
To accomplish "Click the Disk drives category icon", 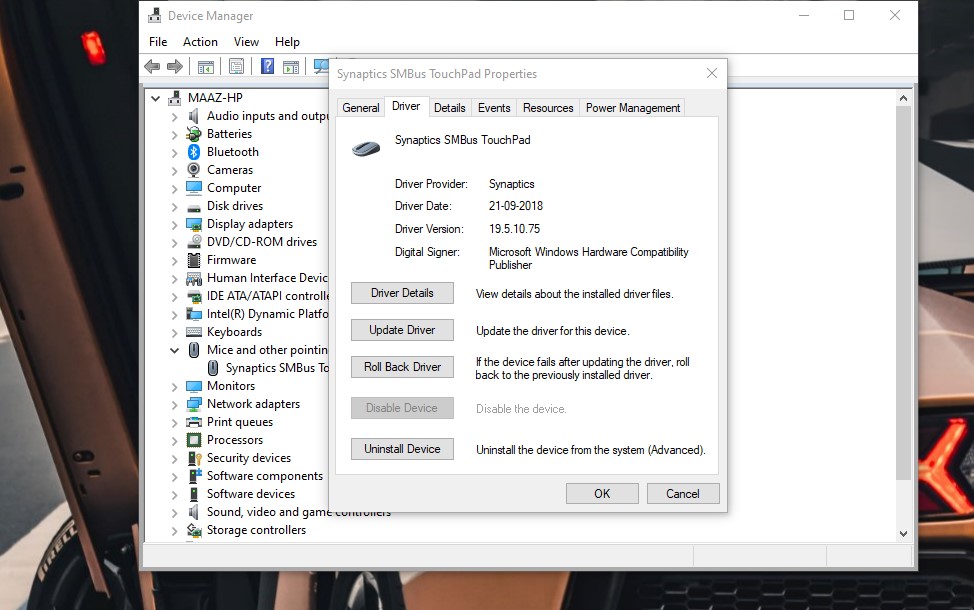I will point(194,207).
